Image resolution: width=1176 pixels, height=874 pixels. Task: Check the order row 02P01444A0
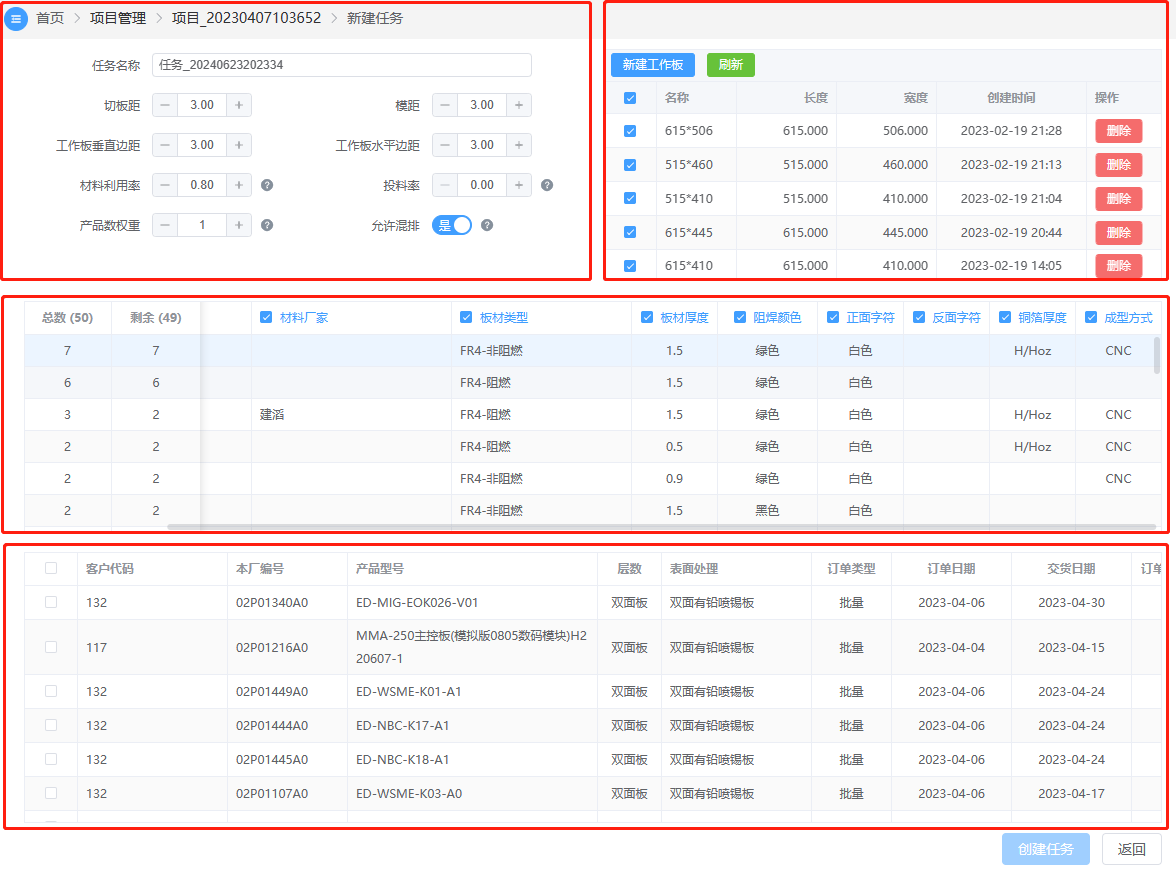(x=51, y=725)
